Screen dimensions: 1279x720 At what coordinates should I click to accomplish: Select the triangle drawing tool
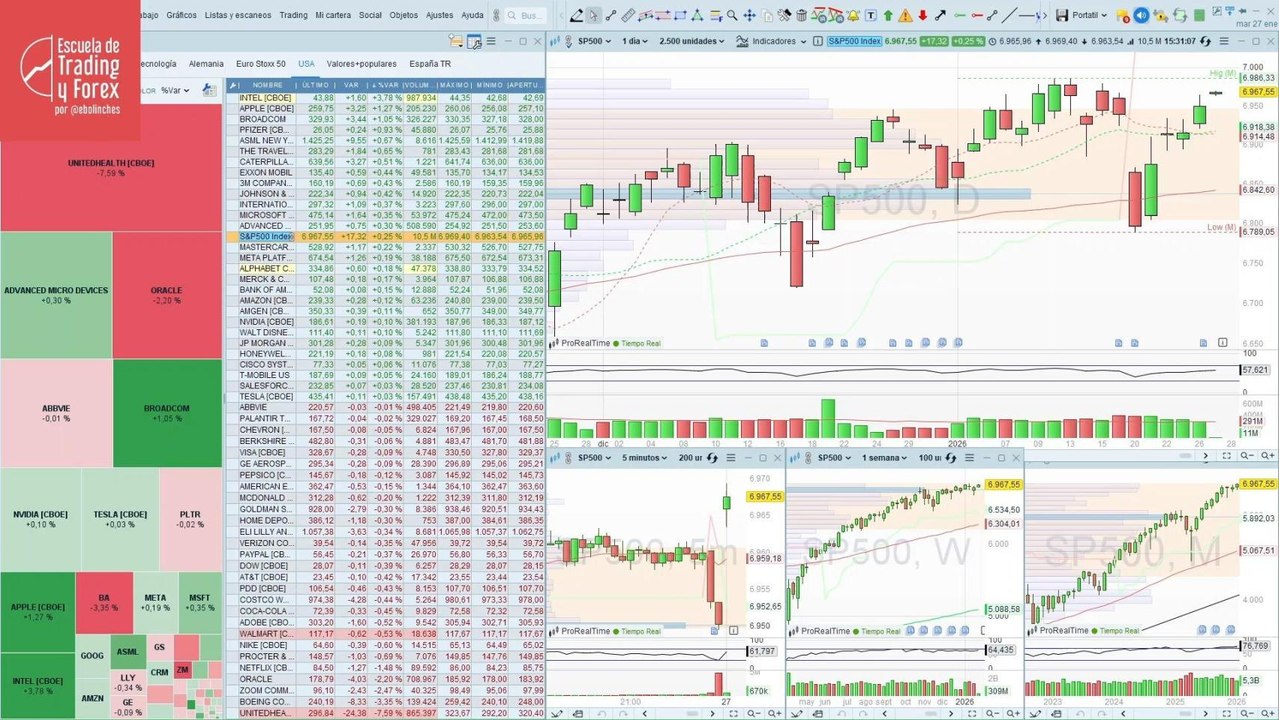[x=697, y=15]
